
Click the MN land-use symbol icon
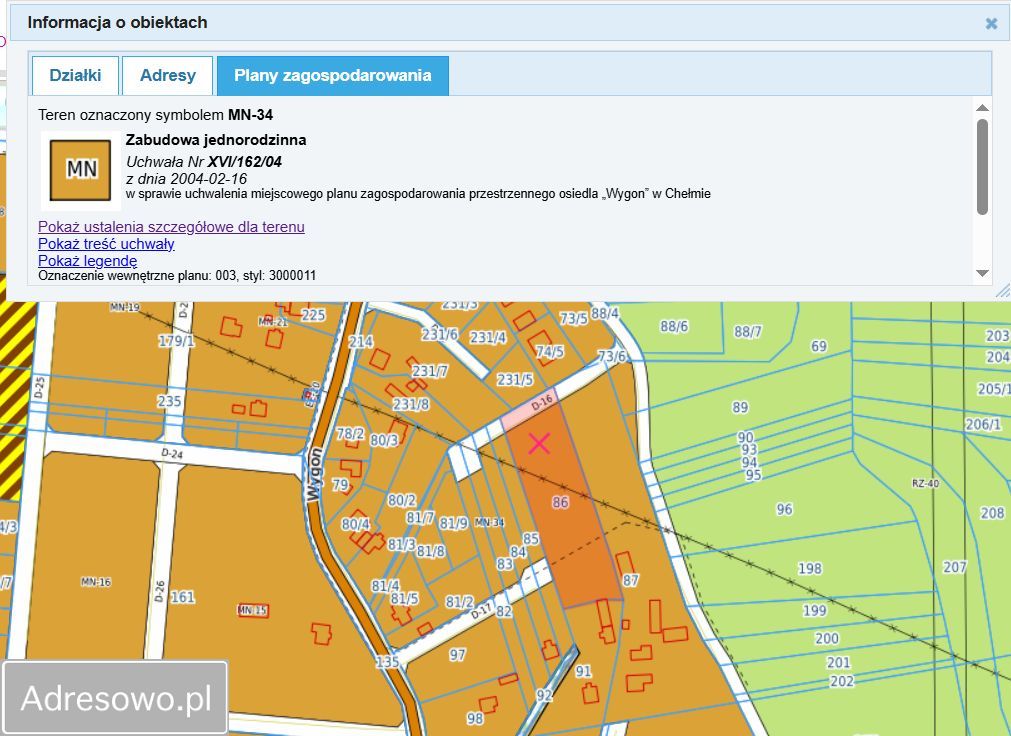coord(81,170)
